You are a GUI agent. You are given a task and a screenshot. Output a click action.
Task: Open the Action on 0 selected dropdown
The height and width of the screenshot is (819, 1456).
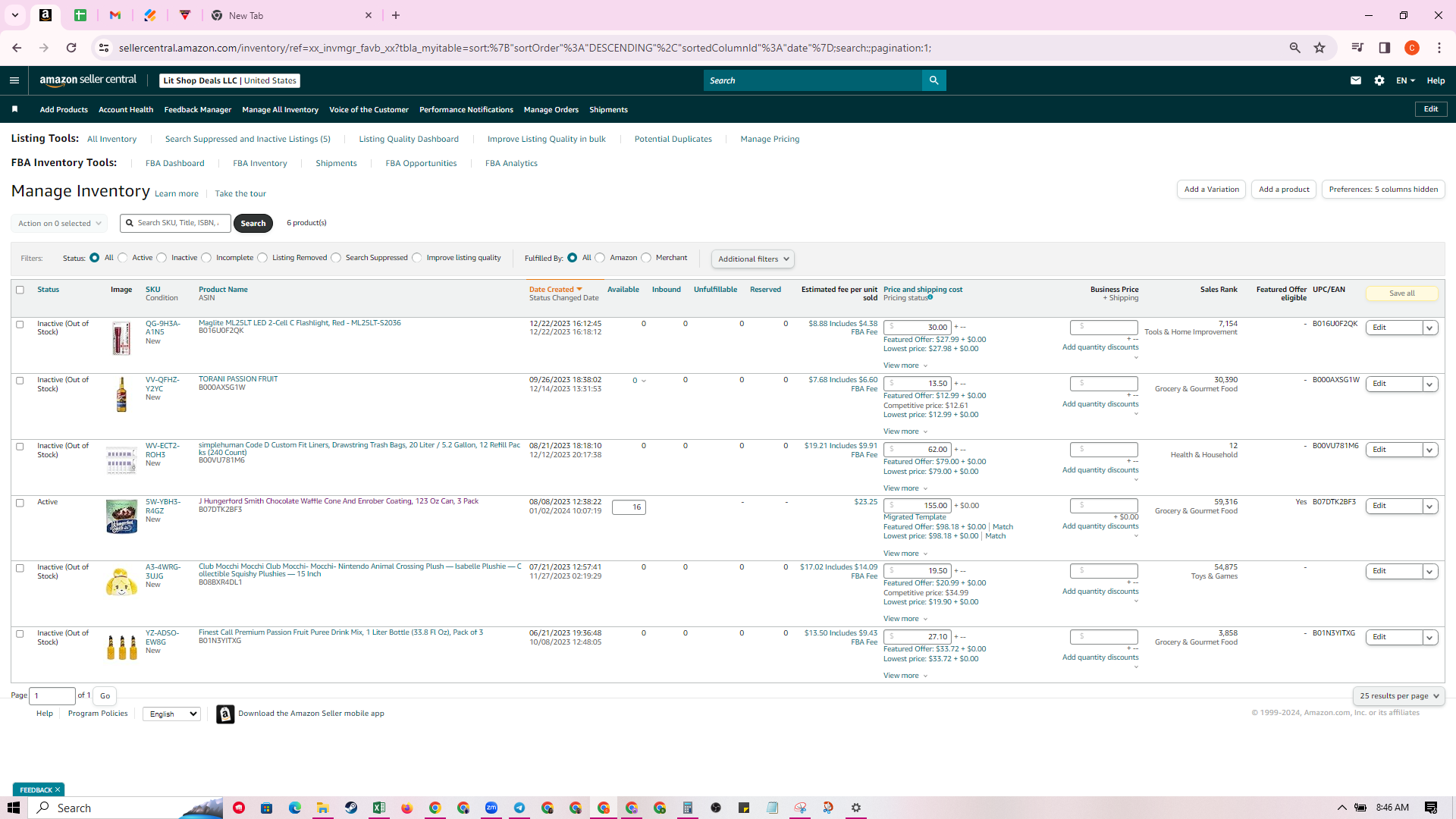click(59, 224)
